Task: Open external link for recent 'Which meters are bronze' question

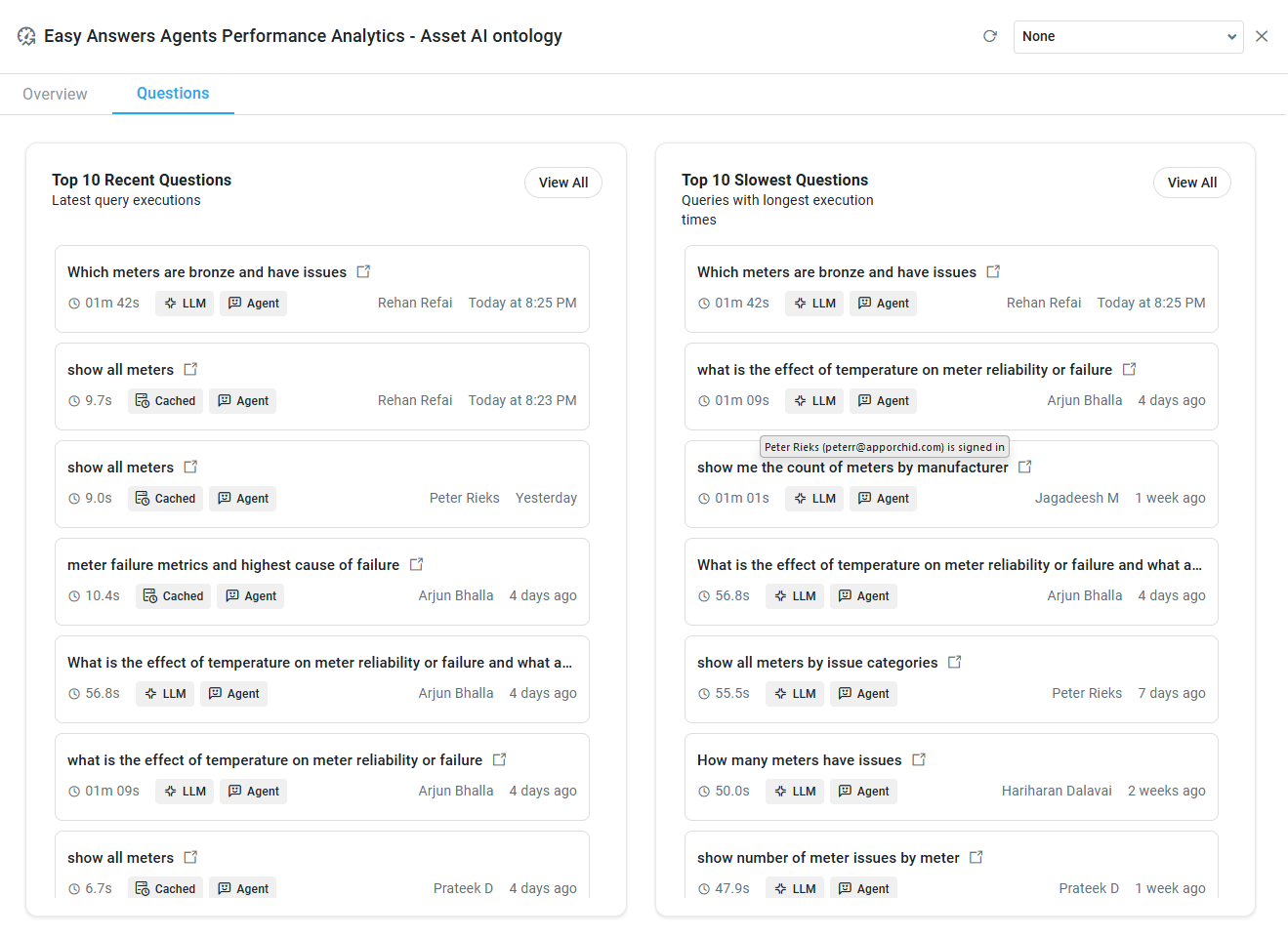Action: tap(363, 271)
